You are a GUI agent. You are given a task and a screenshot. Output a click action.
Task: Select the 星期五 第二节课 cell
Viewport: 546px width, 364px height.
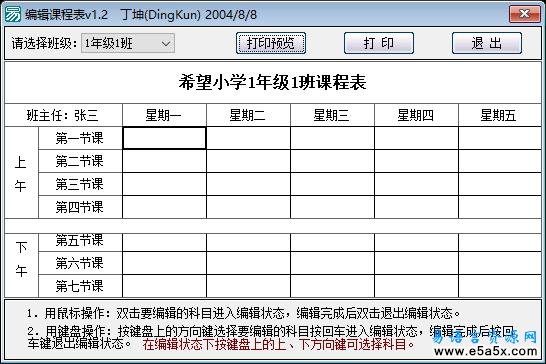click(x=500, y=161)
